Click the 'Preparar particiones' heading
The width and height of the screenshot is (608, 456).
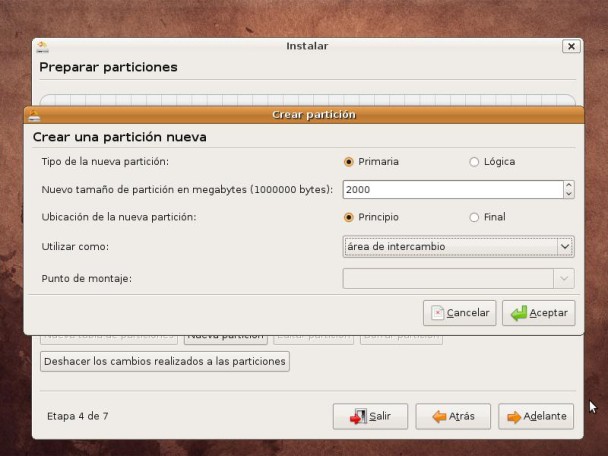(108, 67)
